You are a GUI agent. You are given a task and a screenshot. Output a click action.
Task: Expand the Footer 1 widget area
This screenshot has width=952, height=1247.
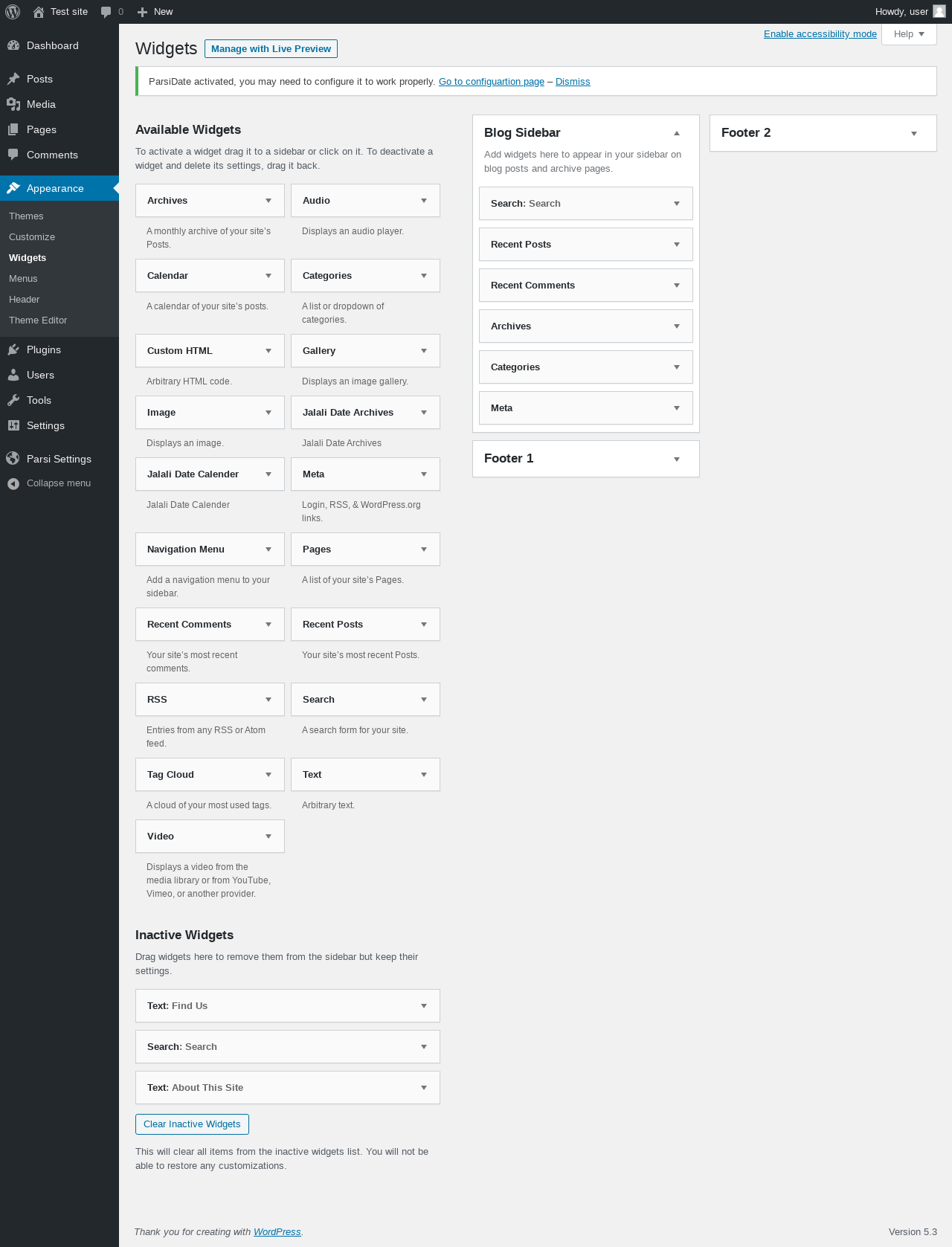coord(677,460)
